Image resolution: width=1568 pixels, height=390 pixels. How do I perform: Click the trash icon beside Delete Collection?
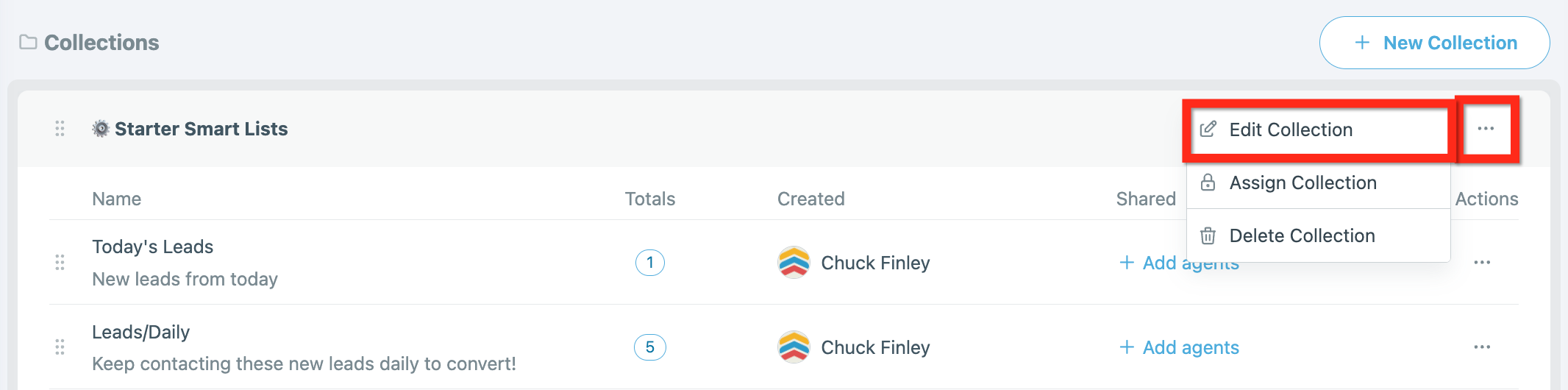click(1208, 235)
